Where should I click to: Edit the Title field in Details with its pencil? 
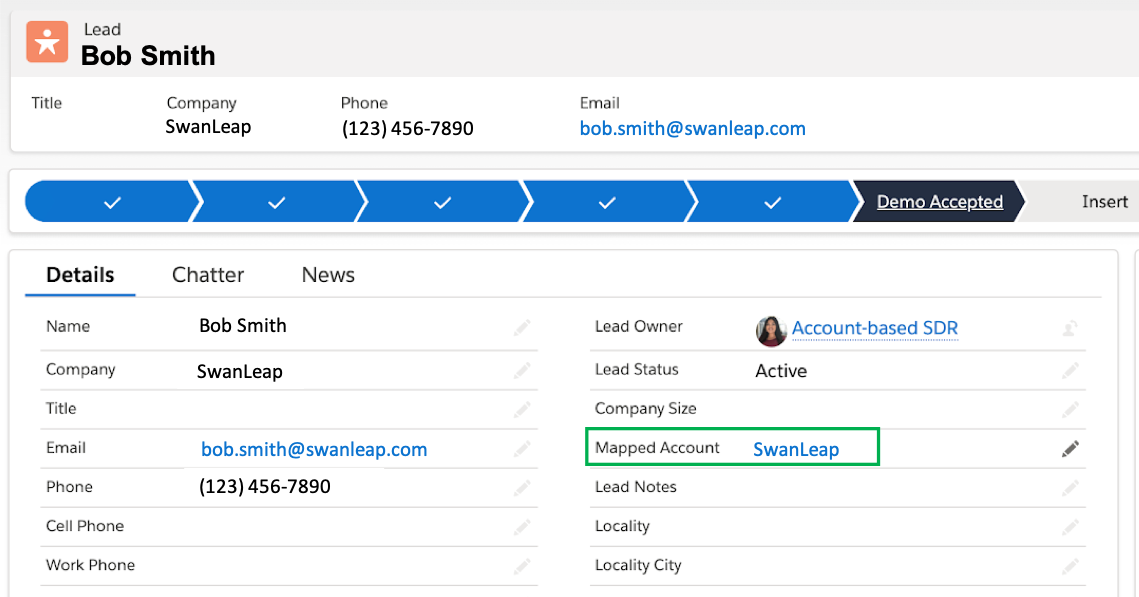(522, 410)
